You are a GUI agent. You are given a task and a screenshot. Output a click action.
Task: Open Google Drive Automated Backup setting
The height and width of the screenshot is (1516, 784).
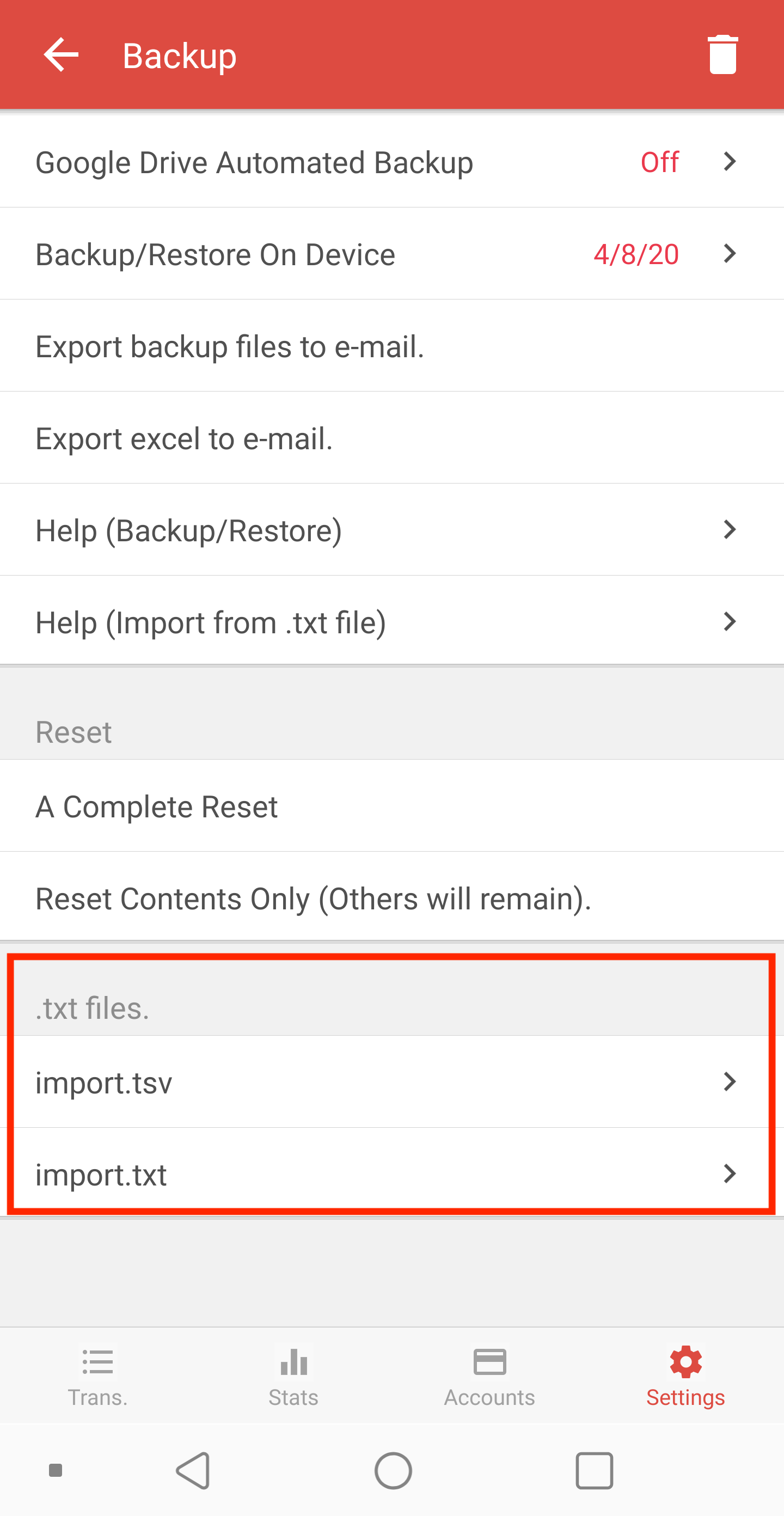392,162
